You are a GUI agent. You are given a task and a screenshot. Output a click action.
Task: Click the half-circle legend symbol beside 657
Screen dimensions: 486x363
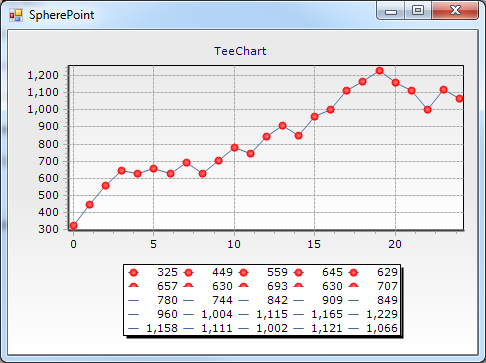[133, 285]
